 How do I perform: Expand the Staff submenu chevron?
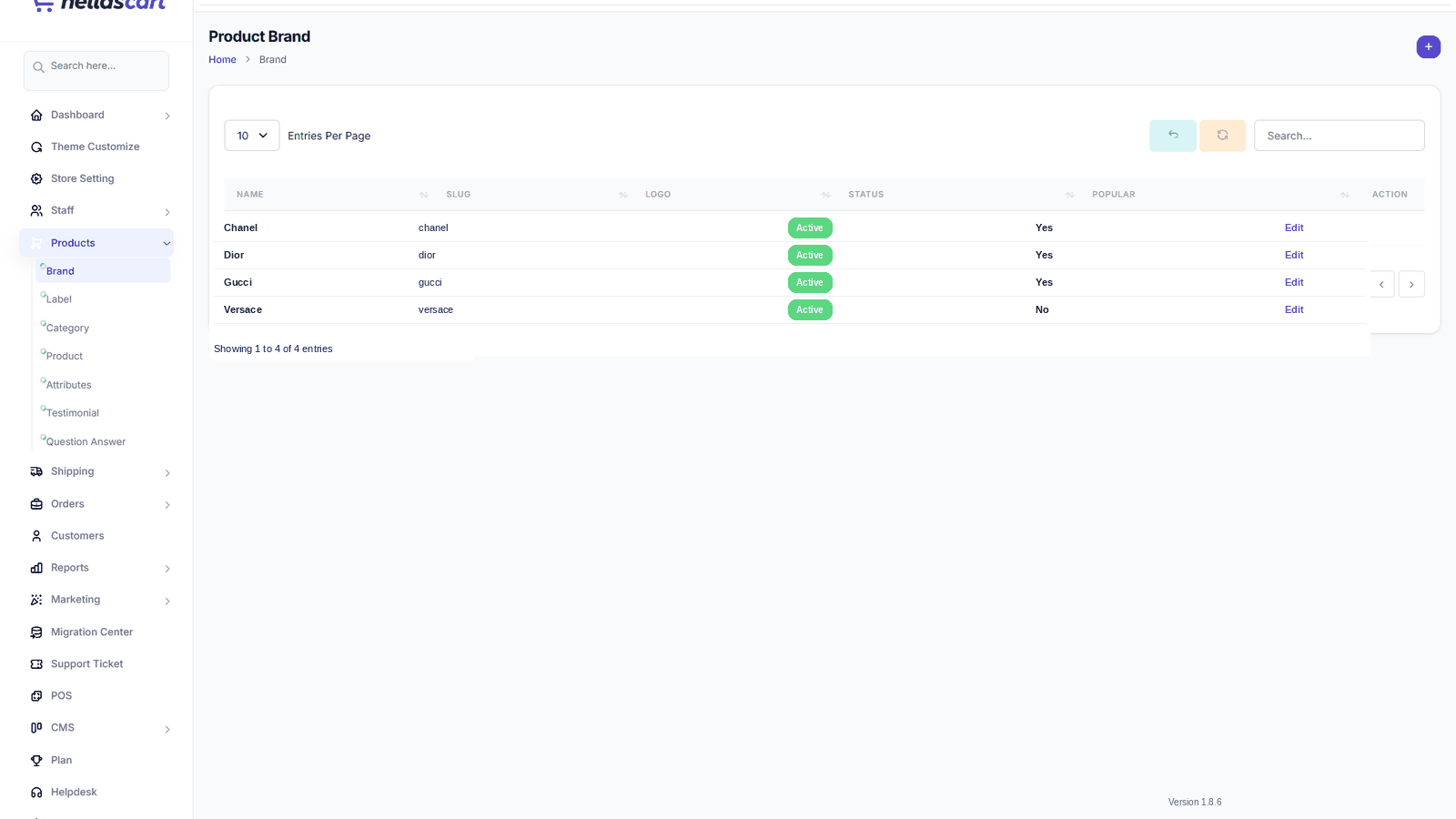(167, 212)
